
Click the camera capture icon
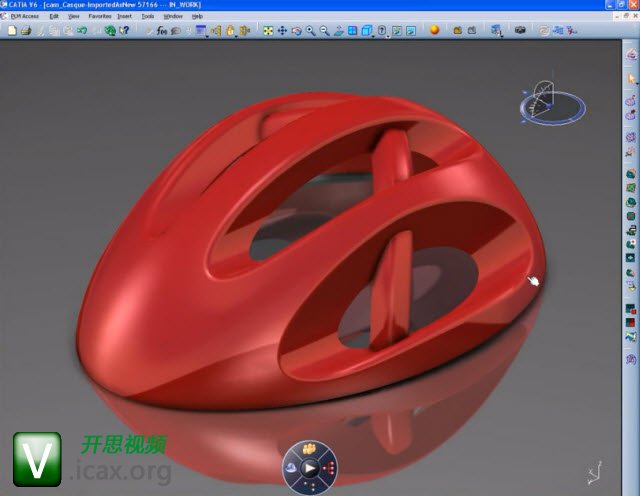pos(520,30)
